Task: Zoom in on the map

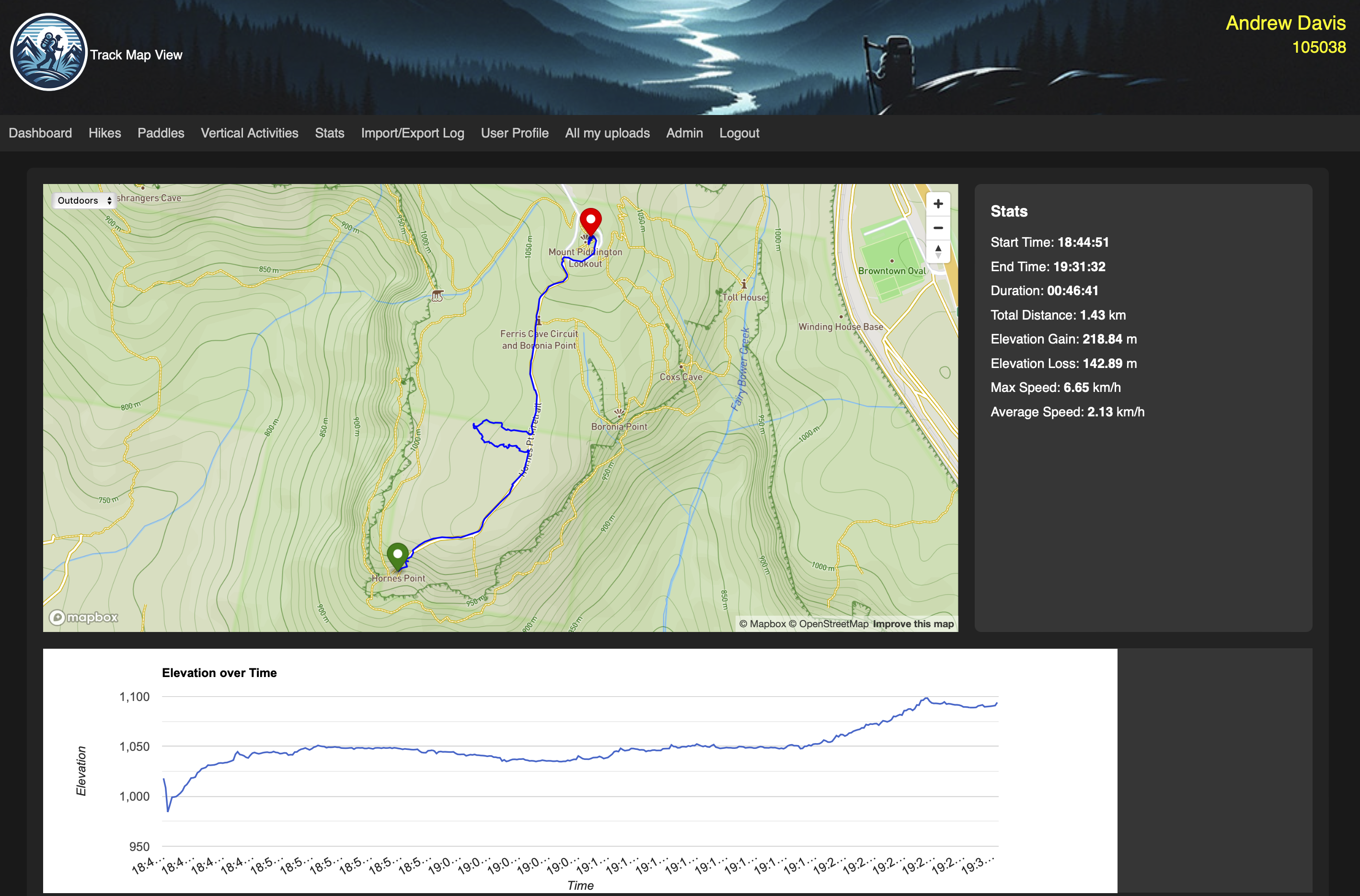Action: point(938,204)
